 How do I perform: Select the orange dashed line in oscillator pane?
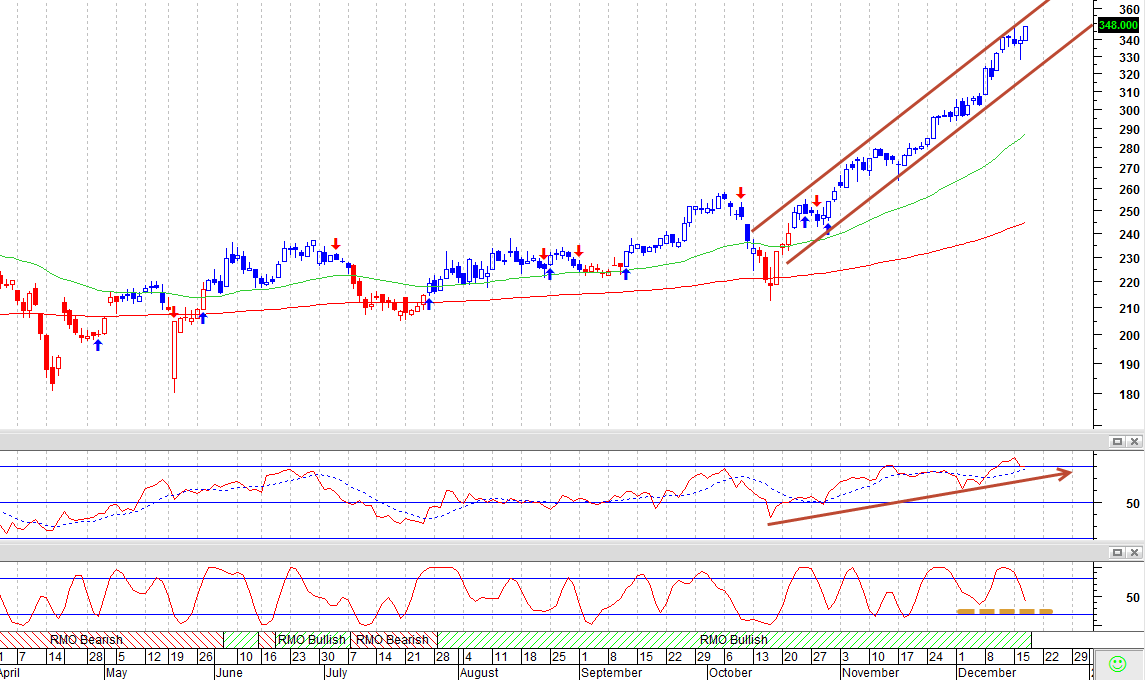tap(1004, 611)
